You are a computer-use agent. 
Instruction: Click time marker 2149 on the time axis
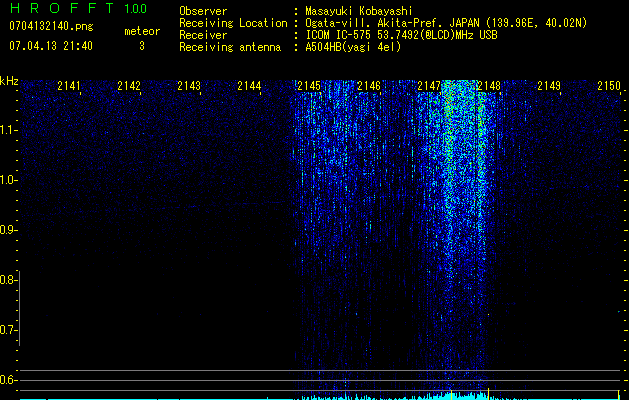(x=549, y=86)
